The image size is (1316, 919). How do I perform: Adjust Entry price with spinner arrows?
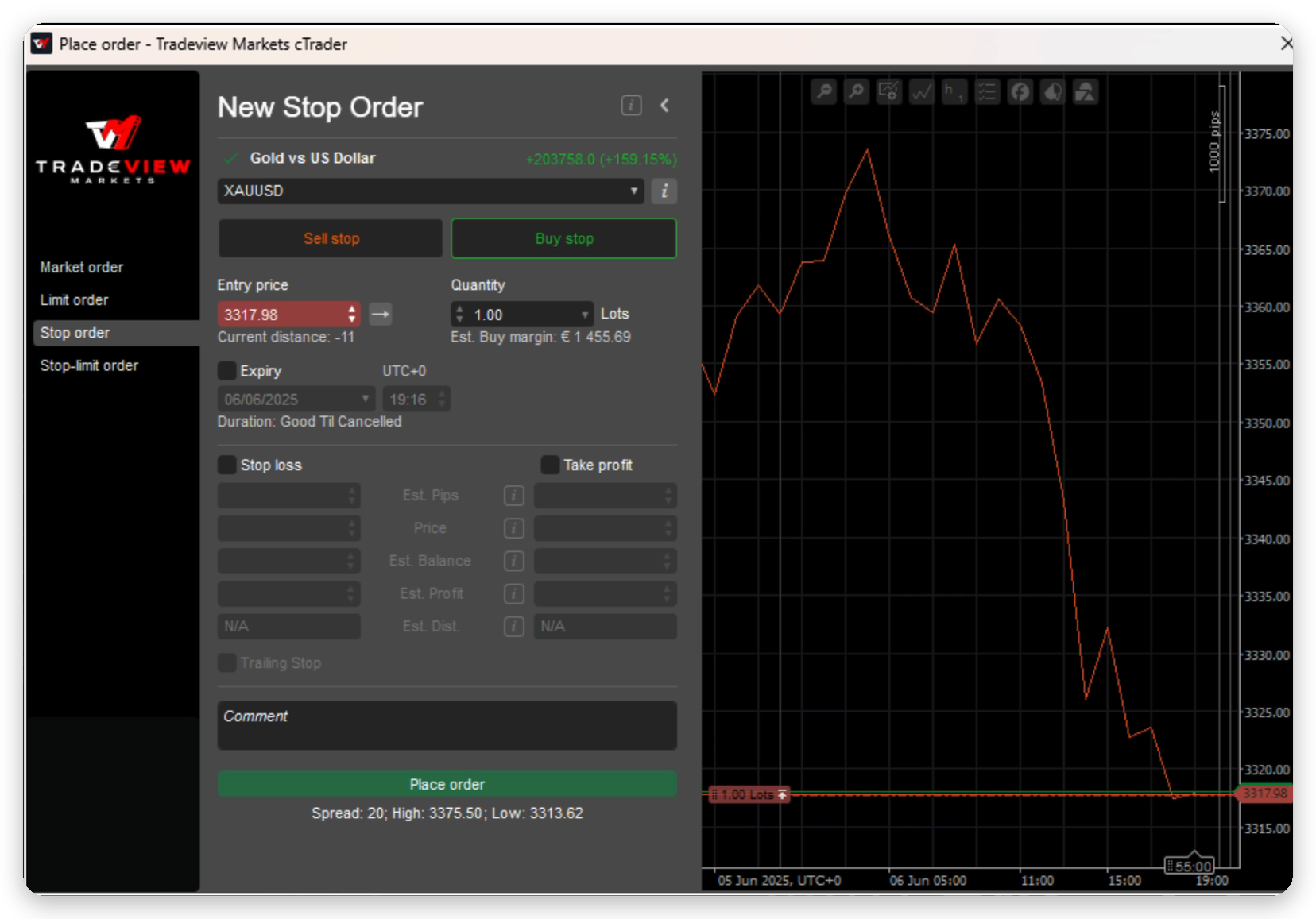(x=352, y=315)
